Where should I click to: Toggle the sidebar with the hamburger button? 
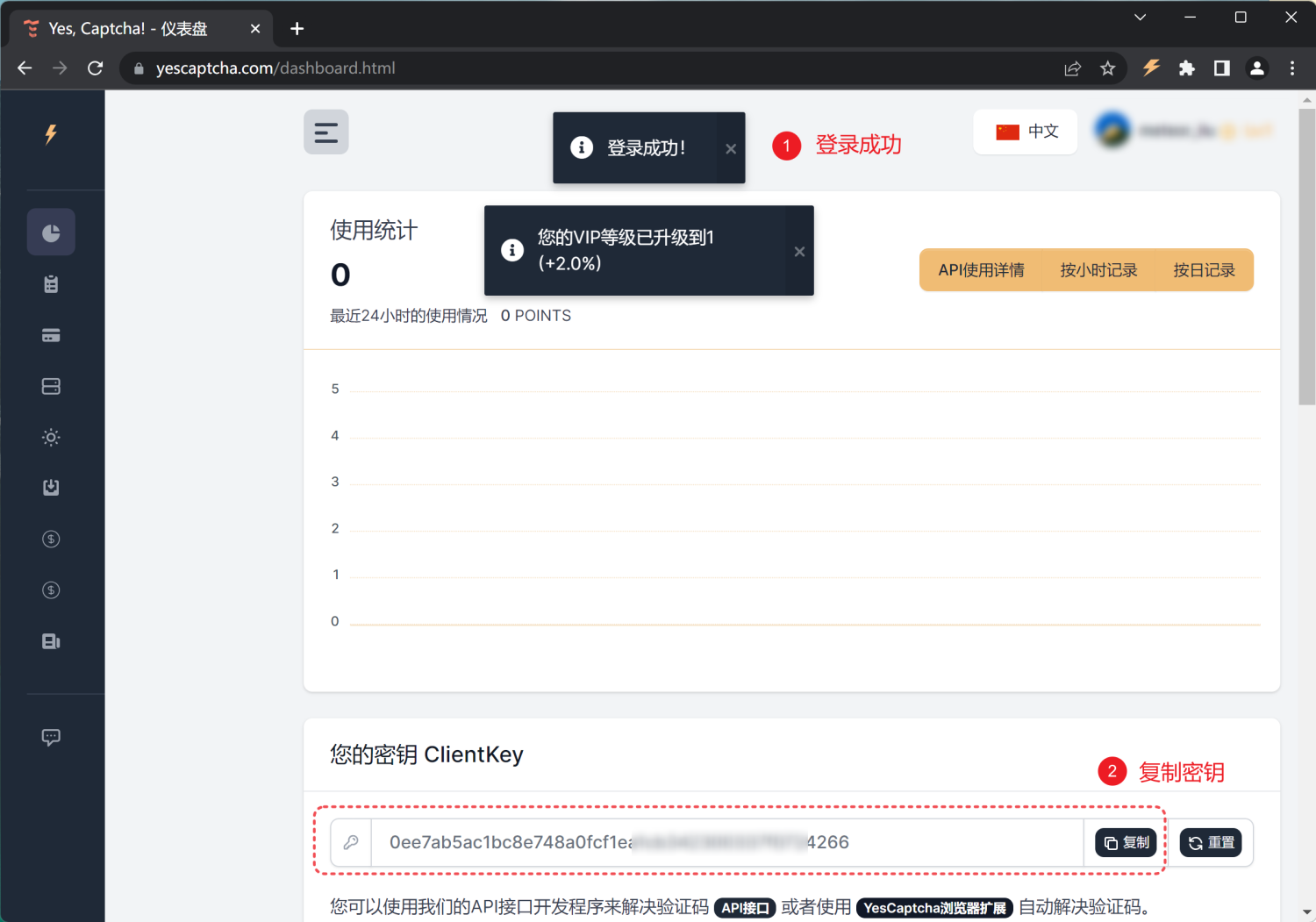tap(326, 132)
